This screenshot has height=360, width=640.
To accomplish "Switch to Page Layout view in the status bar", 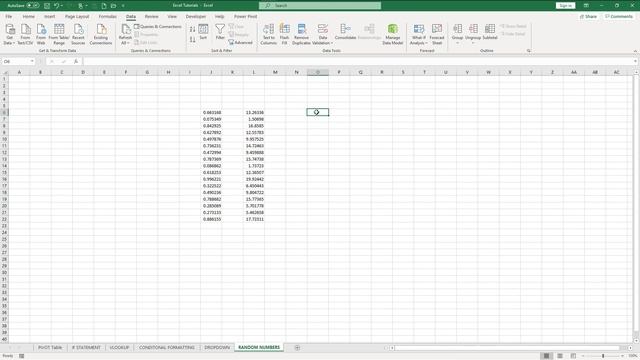I will coord(560,356).
